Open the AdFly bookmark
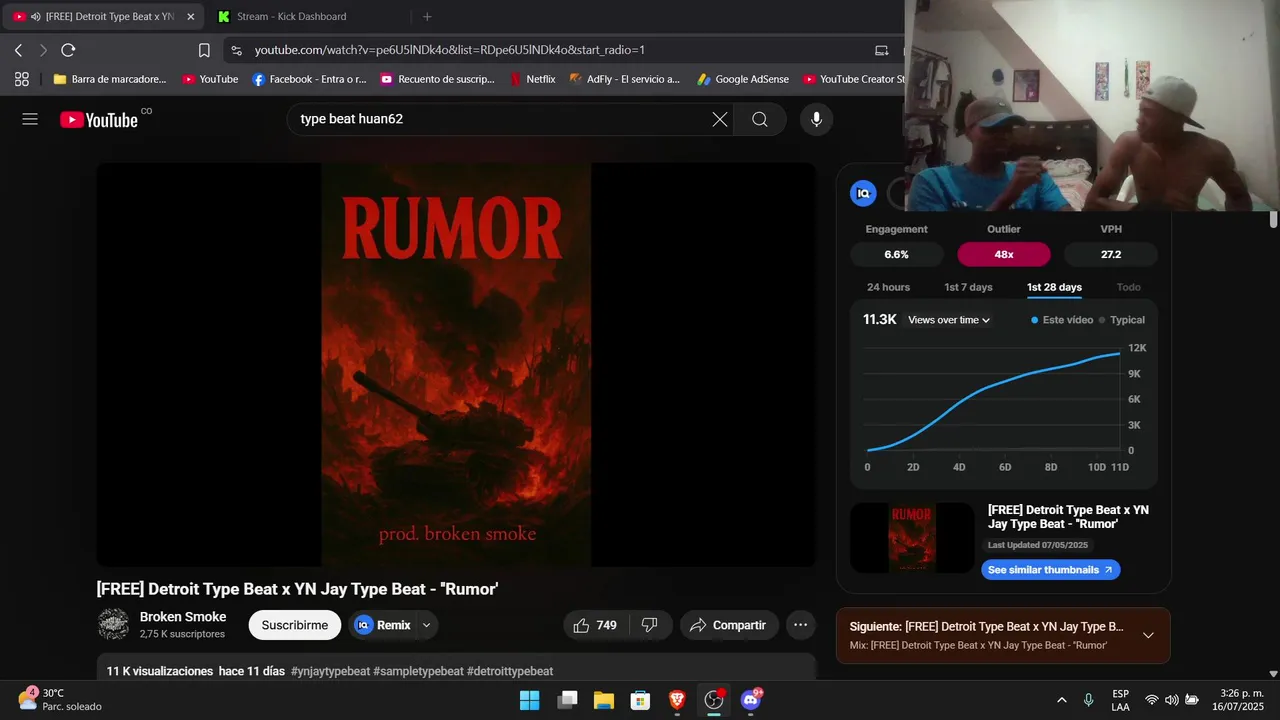 (624, 79)
